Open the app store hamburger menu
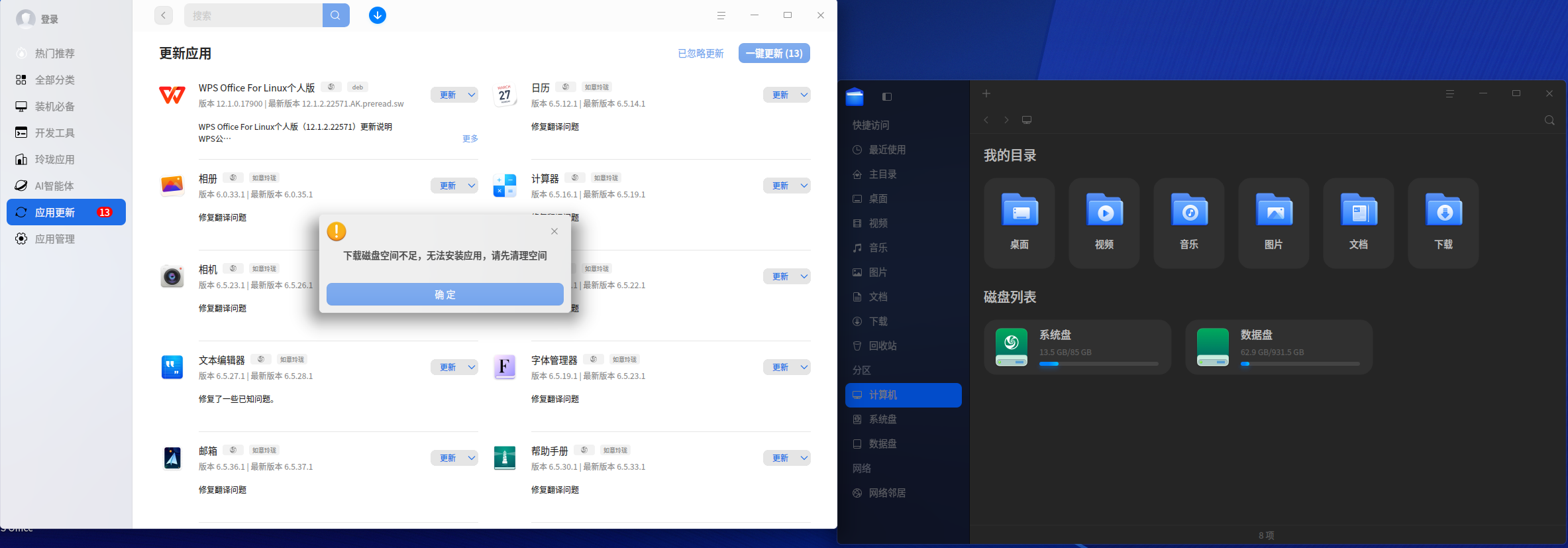 (721, 15)
